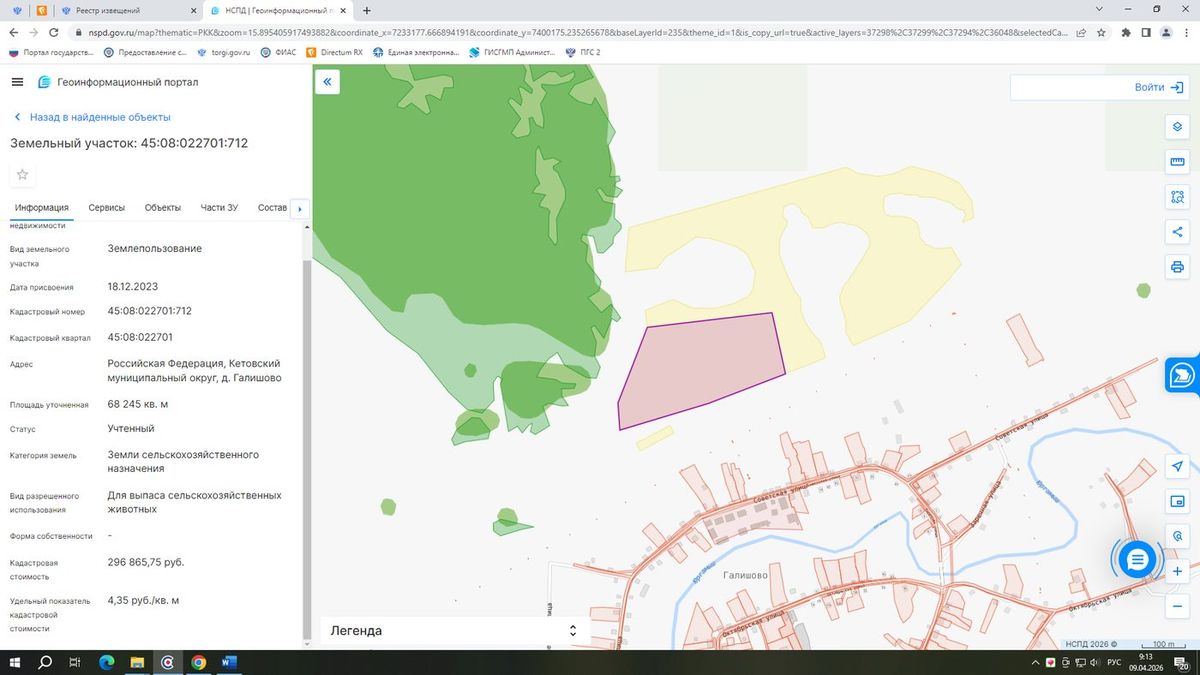1200x675 pixels.
Task: Locate my position with arrow icon
Action: (x=1177, y=467)
